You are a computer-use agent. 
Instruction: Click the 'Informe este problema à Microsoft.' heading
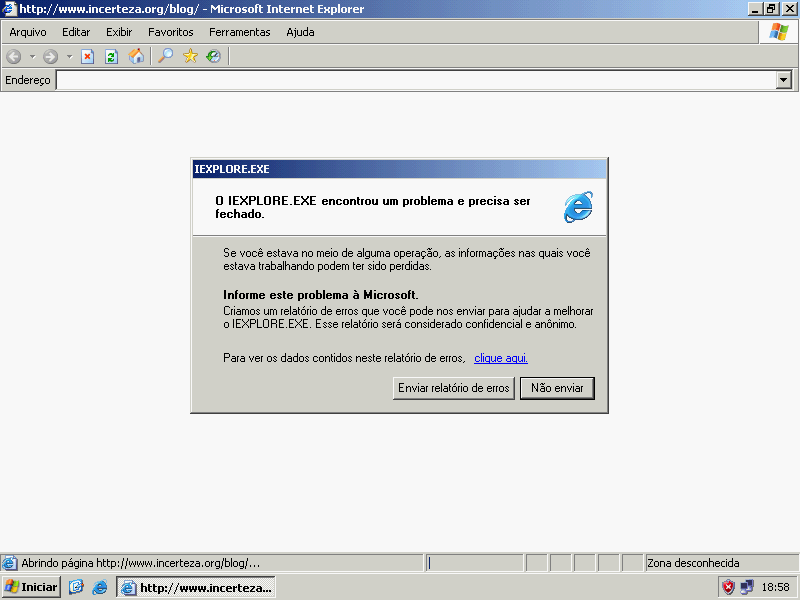(x=320, y=295)
